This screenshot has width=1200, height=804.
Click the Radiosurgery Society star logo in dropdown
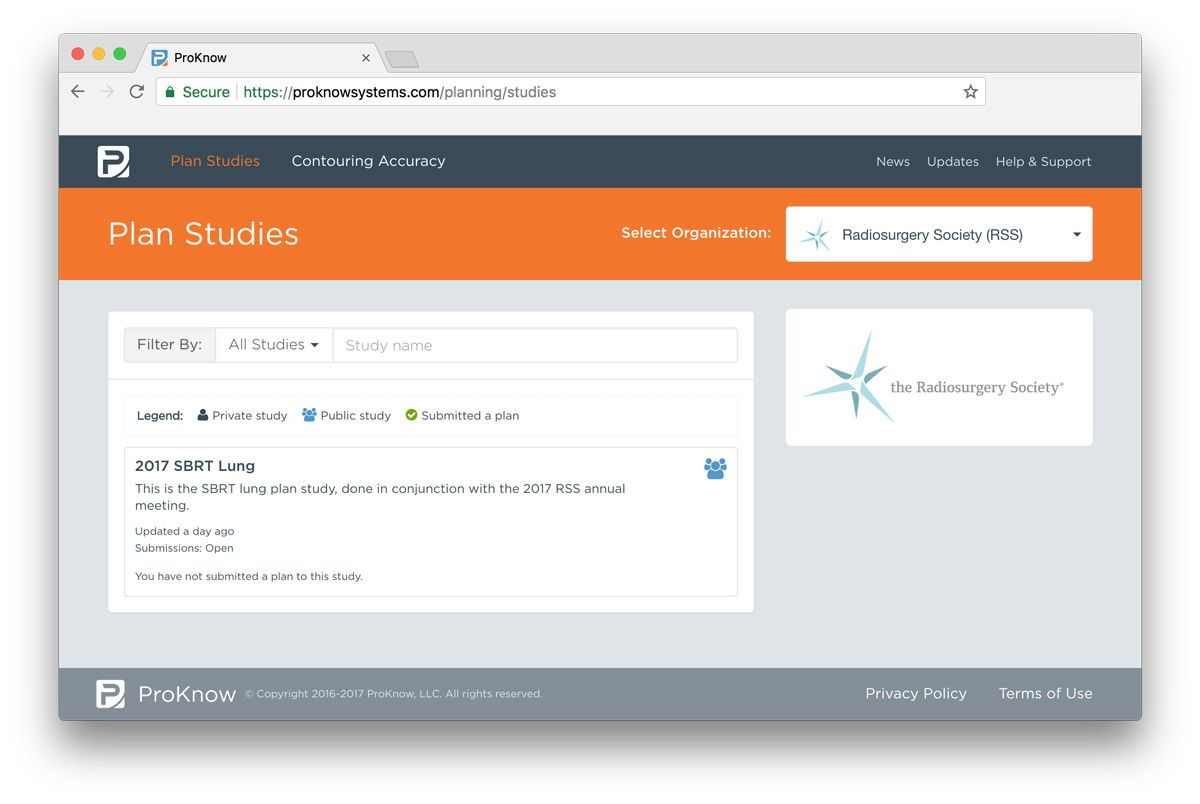coord(815,236)
